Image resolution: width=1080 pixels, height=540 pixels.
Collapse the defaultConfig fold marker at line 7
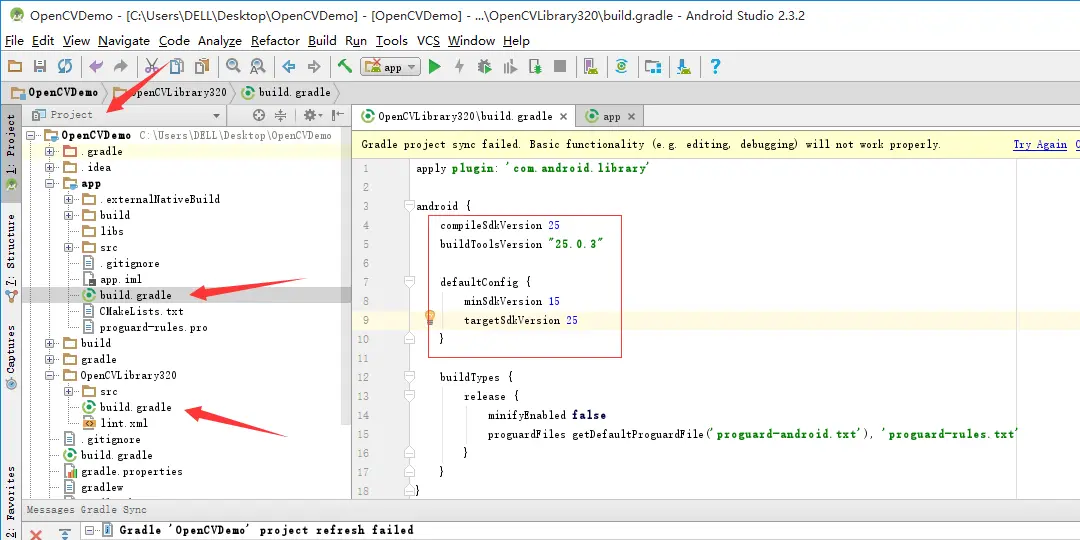410,282
